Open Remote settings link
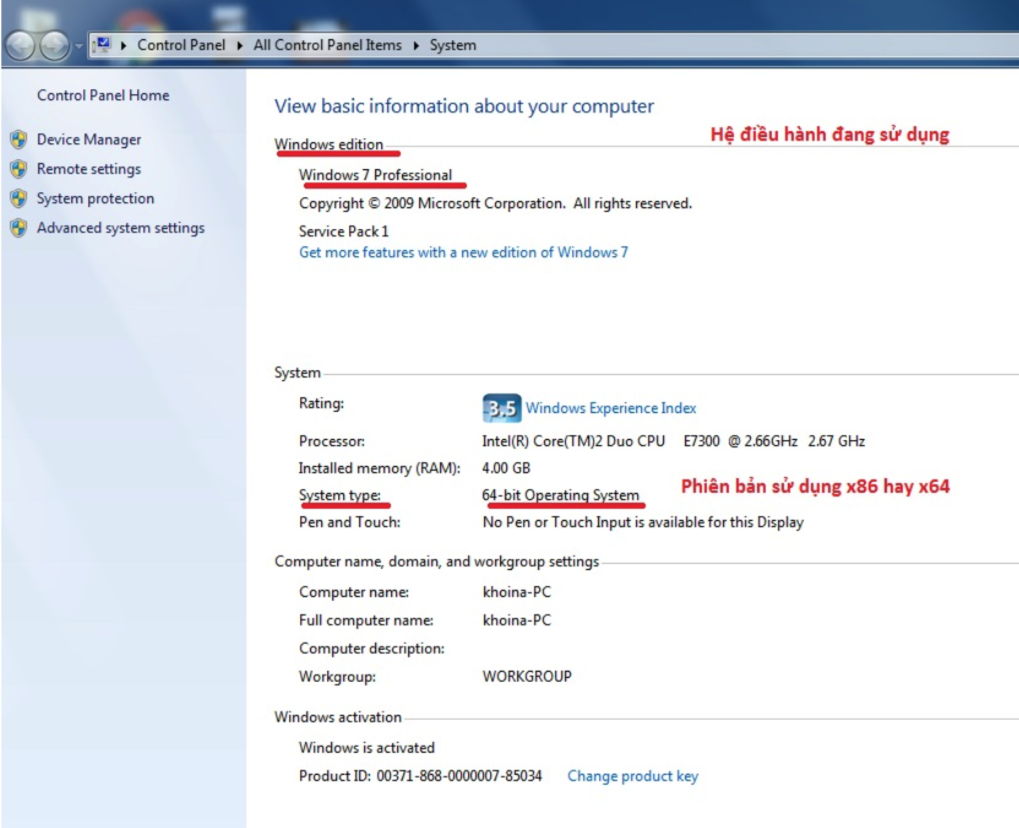1019x828 pixels. 89,169
